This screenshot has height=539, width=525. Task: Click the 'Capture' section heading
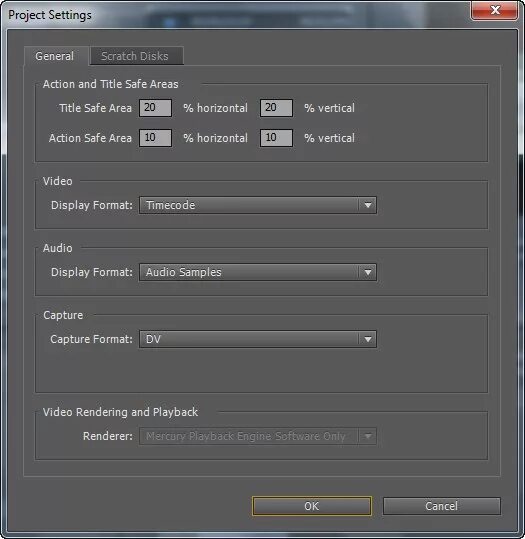click(x=63, y=315)
